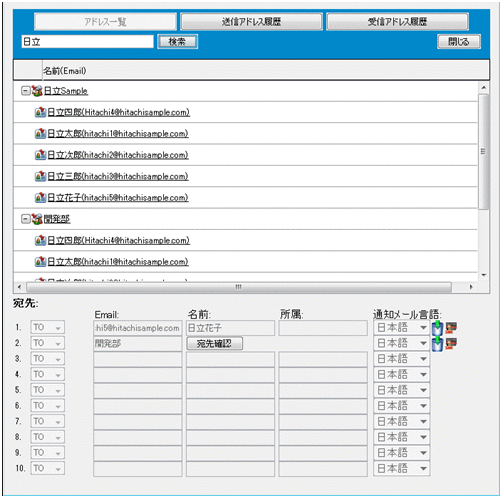Click the group icon beside 開発部
Screen dimensions: 504x500
pyautogui.click(x=37, y=219)
